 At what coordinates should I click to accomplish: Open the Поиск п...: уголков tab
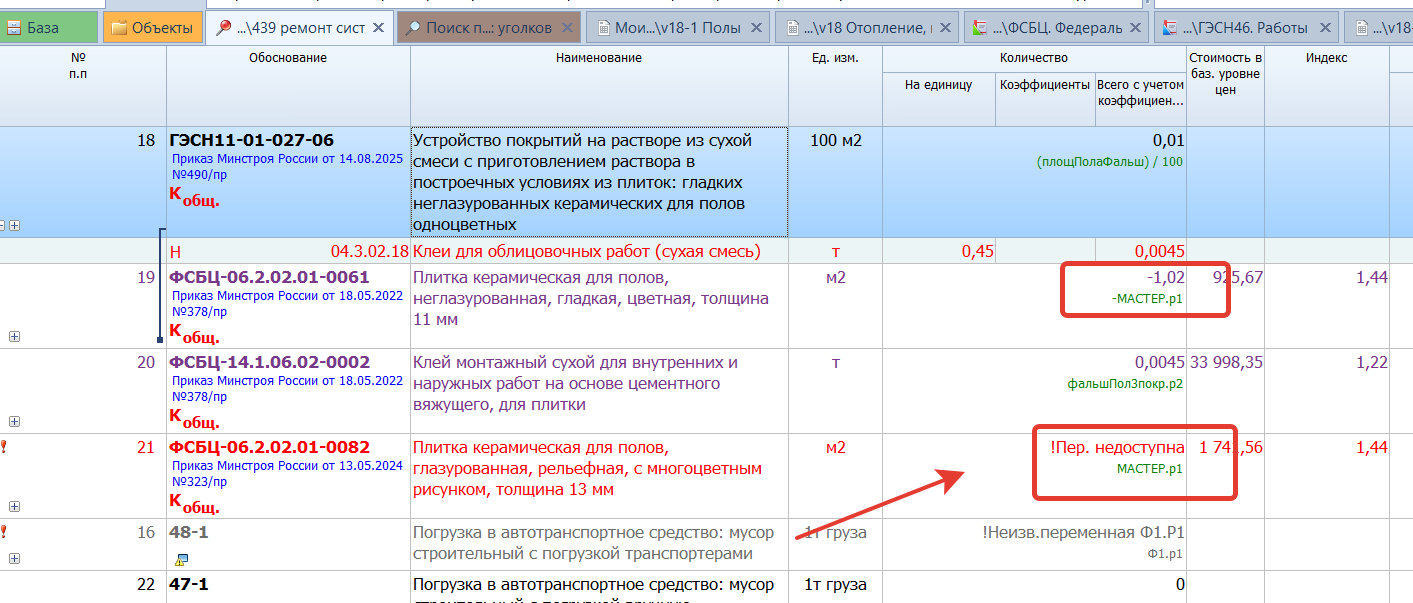(488, 28)
